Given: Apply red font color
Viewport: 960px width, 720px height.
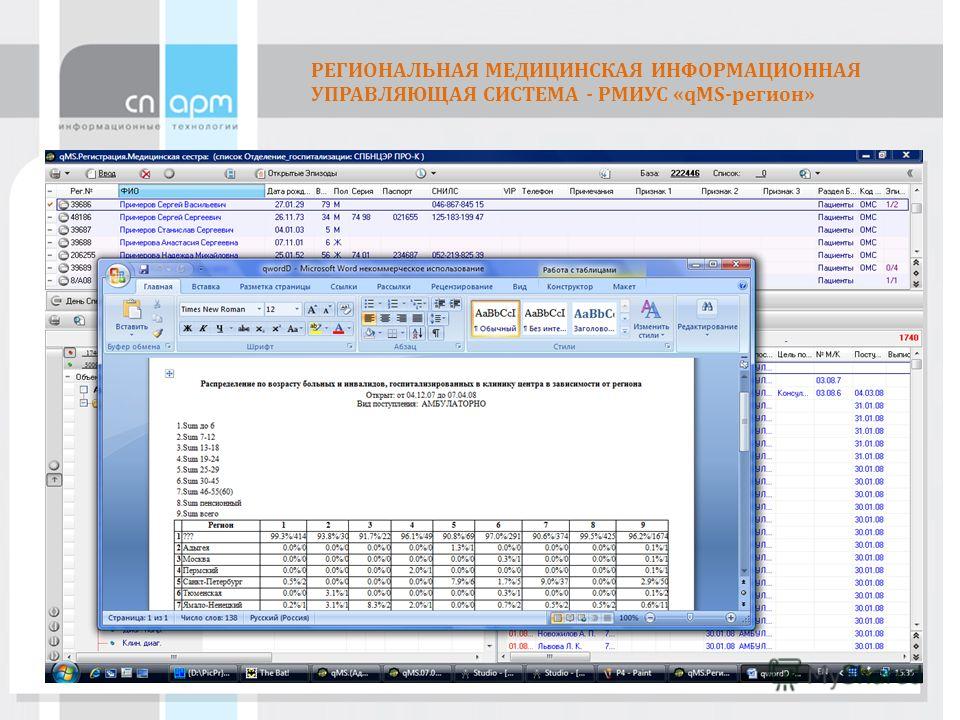Looking at the screenshot, I should pyautogui.click(x=338, y=329).
